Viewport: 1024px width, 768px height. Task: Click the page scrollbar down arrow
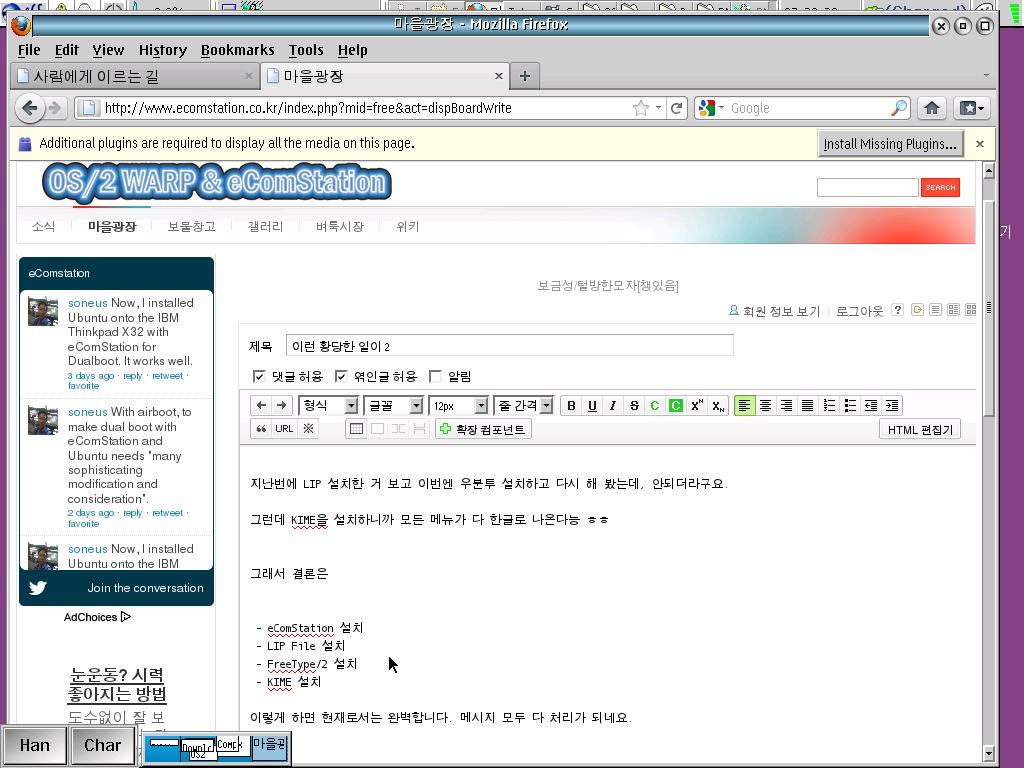(x=989, y=753)
